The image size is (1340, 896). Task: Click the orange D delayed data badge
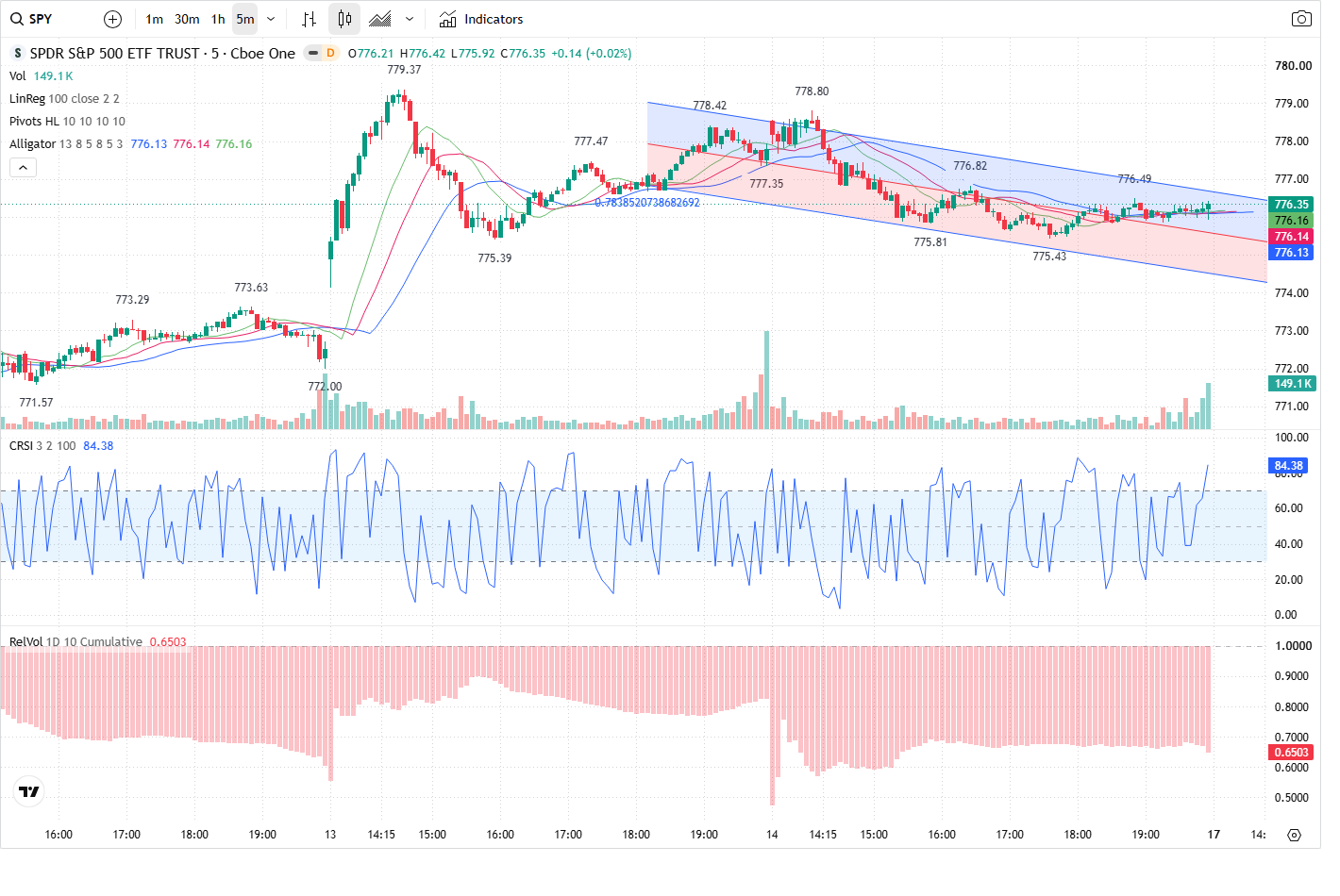[x=330, y=54]
